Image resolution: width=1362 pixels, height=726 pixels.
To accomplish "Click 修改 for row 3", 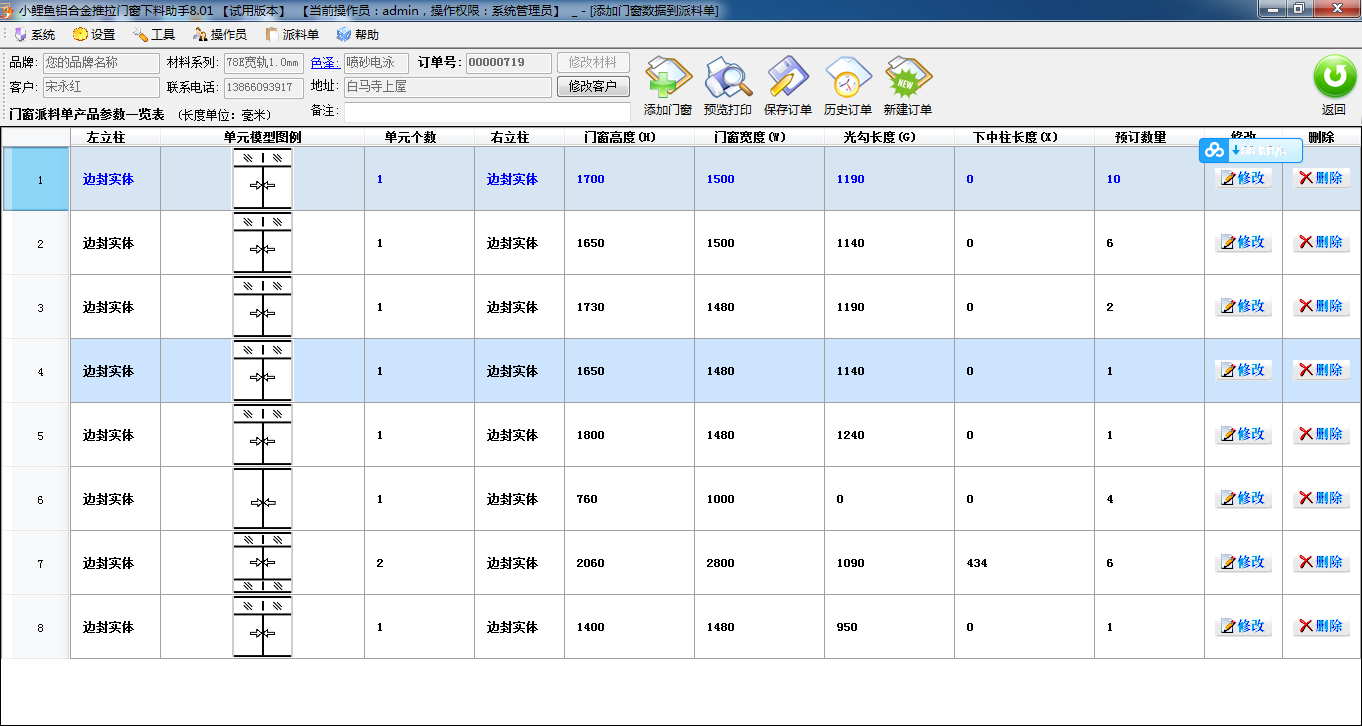I will coord(1243,306).
